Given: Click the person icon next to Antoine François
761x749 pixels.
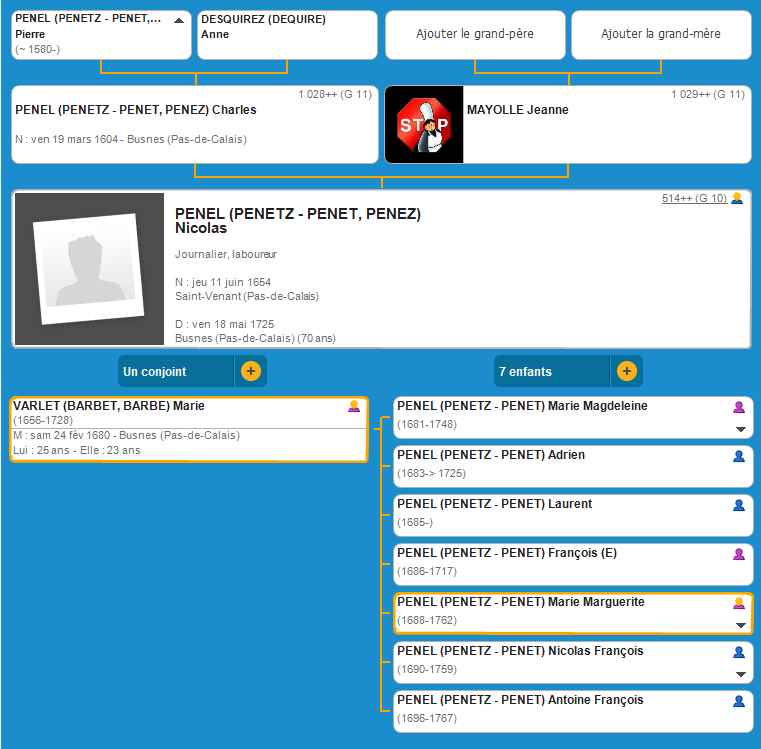Looking at the screenshot, I should tap(739, 701).
